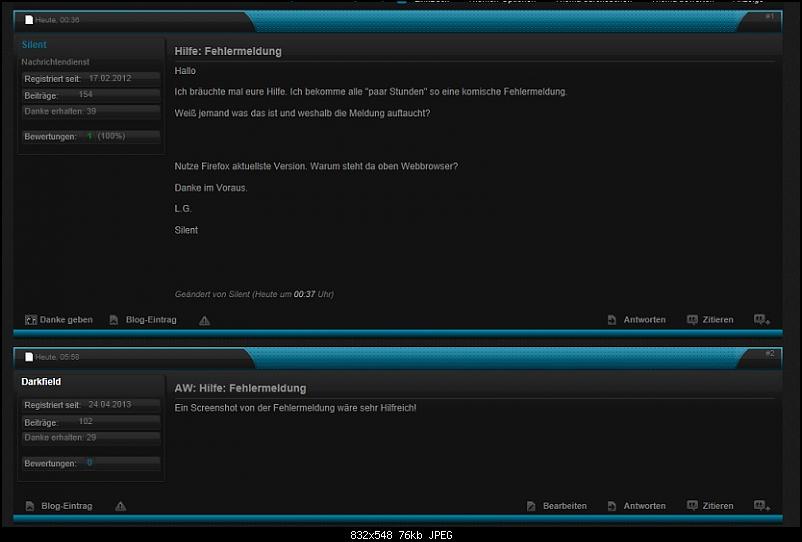Open Darkfield's username link

coord(42,381)
